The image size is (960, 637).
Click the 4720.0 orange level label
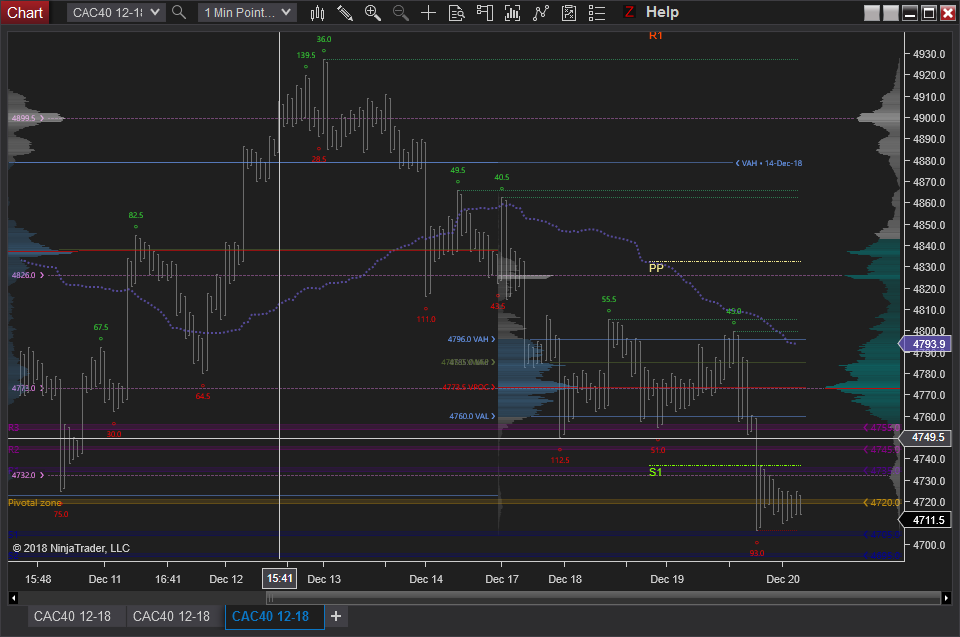click(882, 502)
